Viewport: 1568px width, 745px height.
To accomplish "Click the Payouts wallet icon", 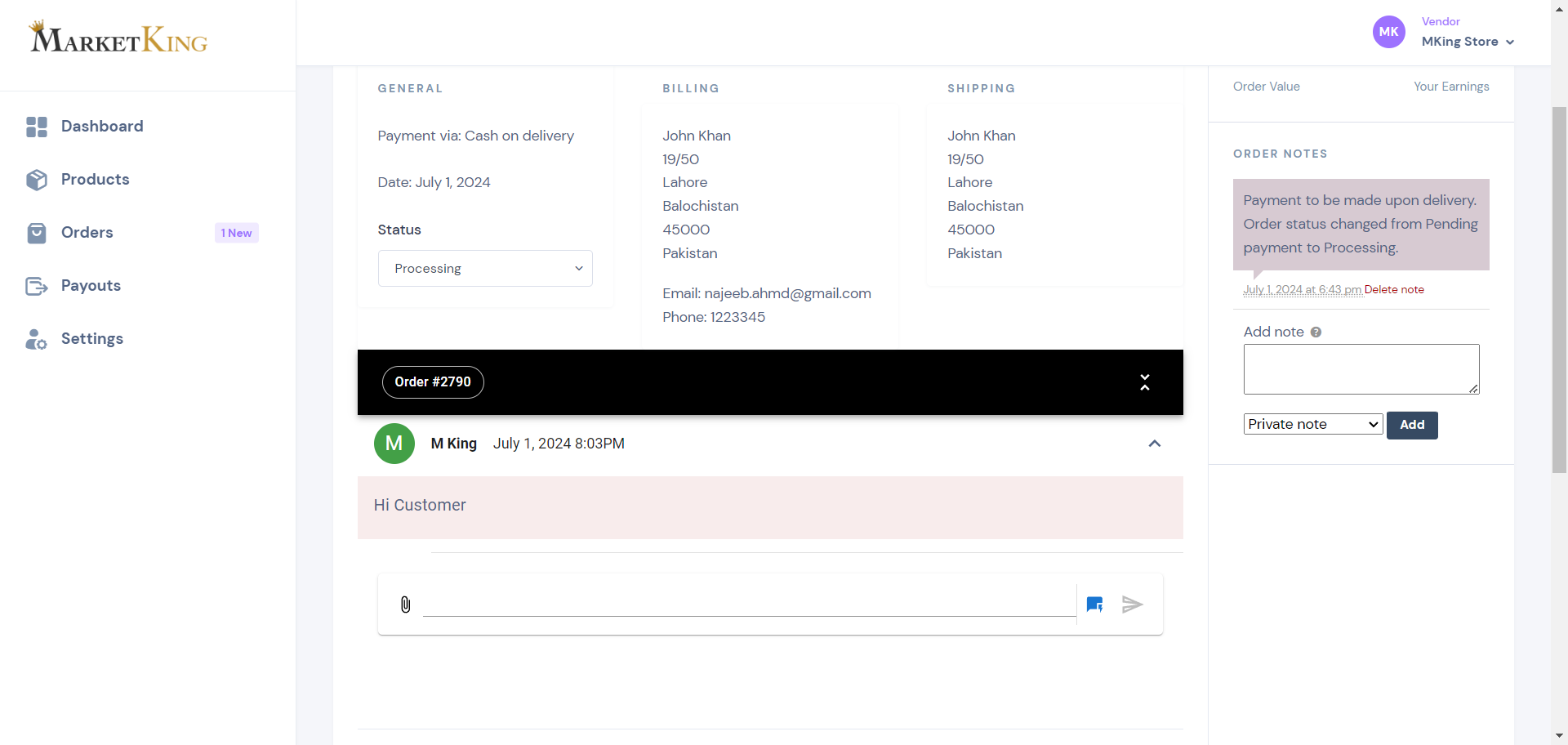I will pyautogui.click(x=37, y=286).
